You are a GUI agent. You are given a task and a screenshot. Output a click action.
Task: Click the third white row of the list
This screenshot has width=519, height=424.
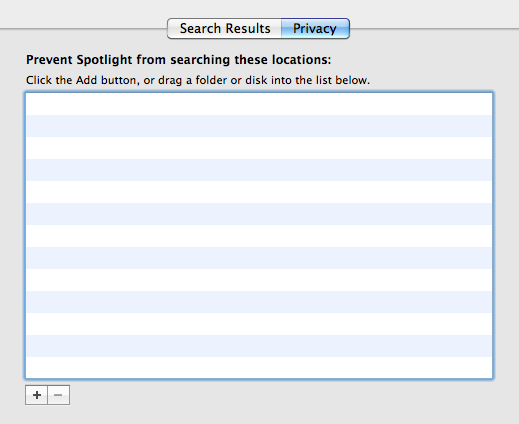259,192
